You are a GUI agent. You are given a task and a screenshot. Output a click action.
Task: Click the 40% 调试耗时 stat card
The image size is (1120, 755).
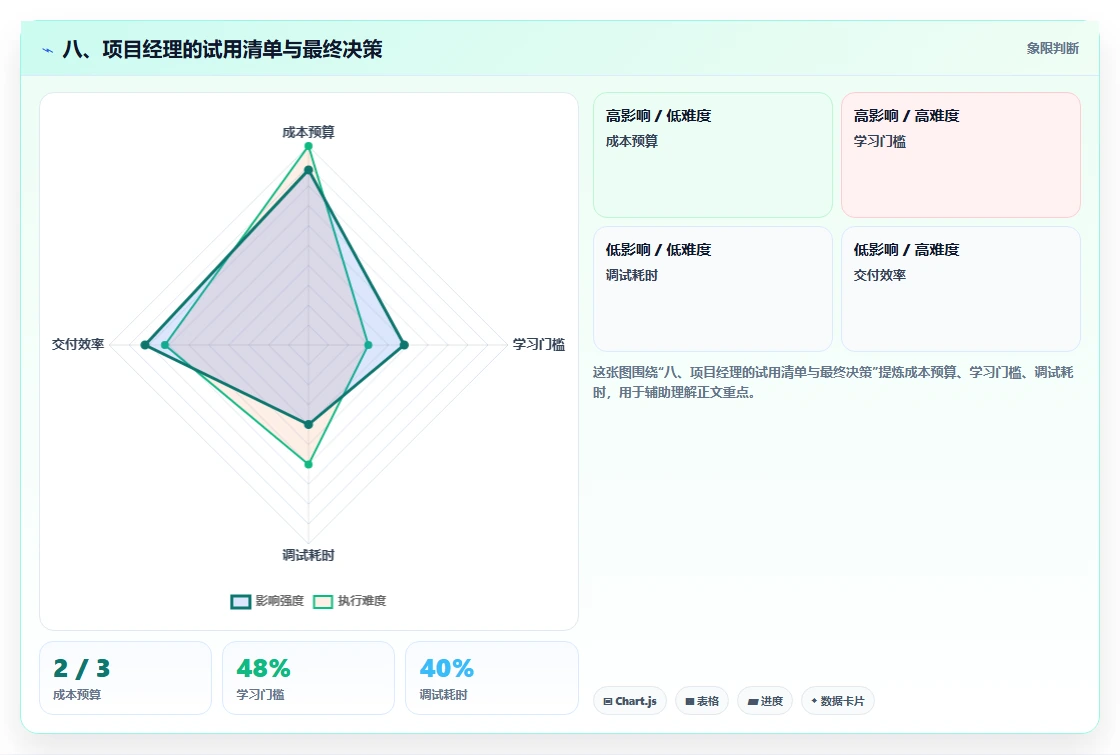(491, 678)
